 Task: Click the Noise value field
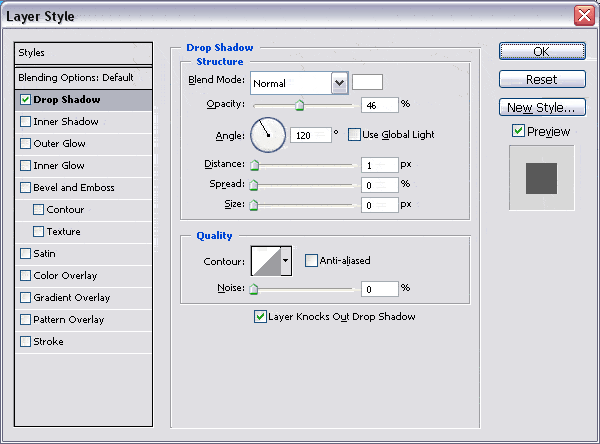tap(380, 289)
